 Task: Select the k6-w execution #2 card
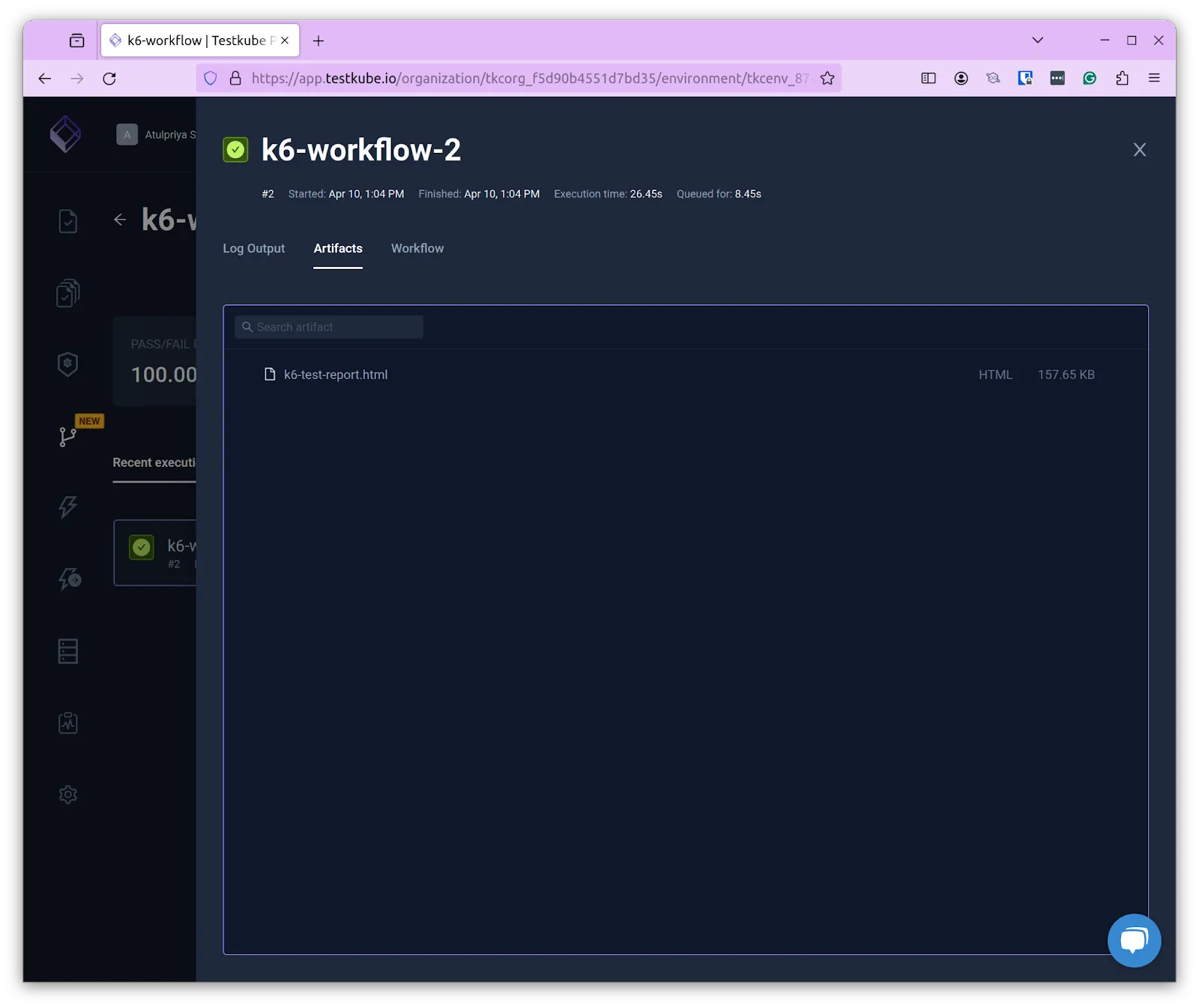click(x=155, y=552)
